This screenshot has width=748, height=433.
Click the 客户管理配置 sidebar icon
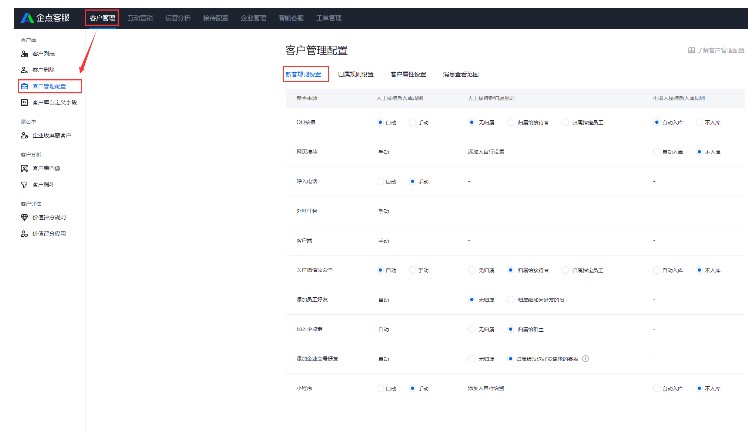pos(24,87)
